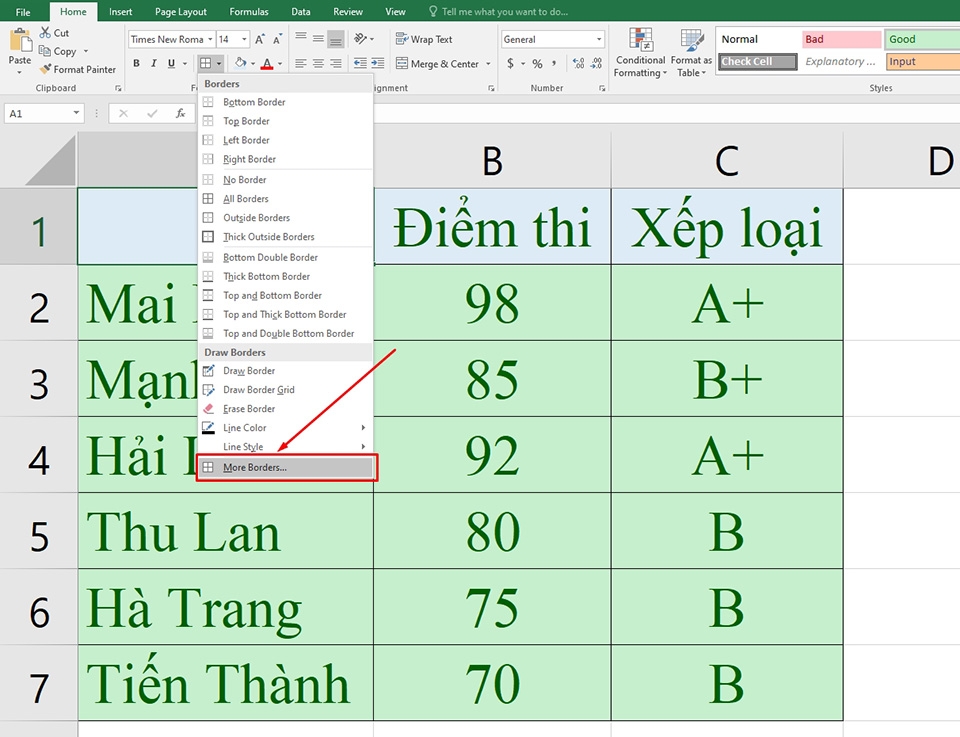Open More Borders dialog
Viewport: 960px width, 737px height.
[x=286, y=467]
